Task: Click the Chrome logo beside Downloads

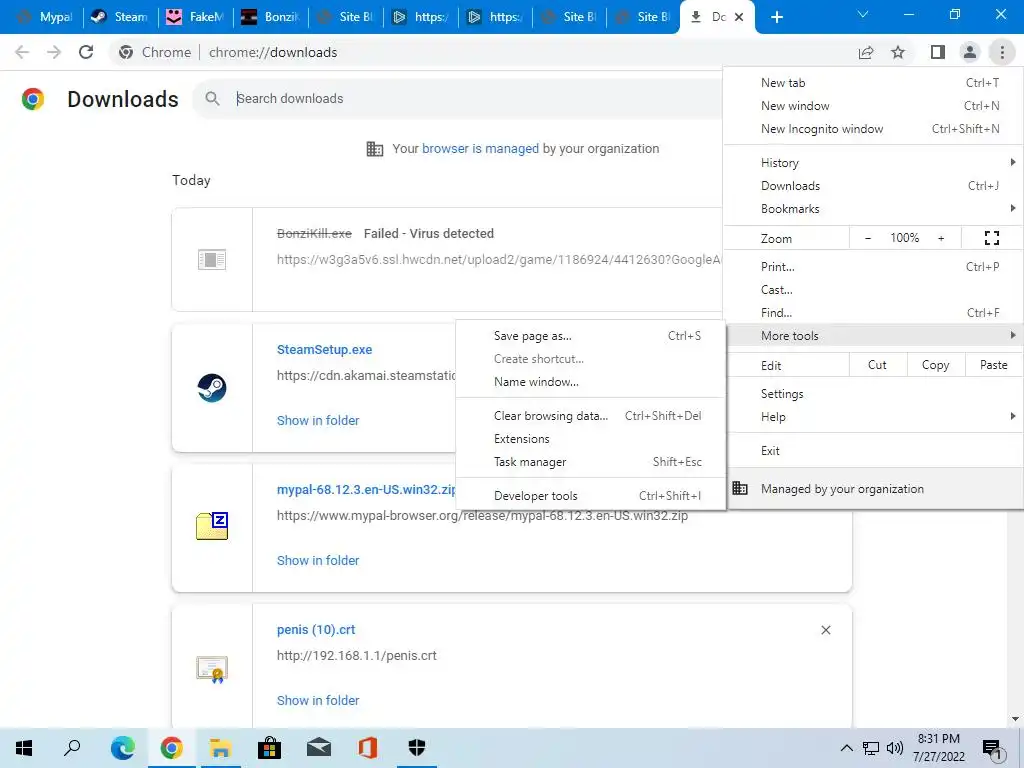Action: 33,99
